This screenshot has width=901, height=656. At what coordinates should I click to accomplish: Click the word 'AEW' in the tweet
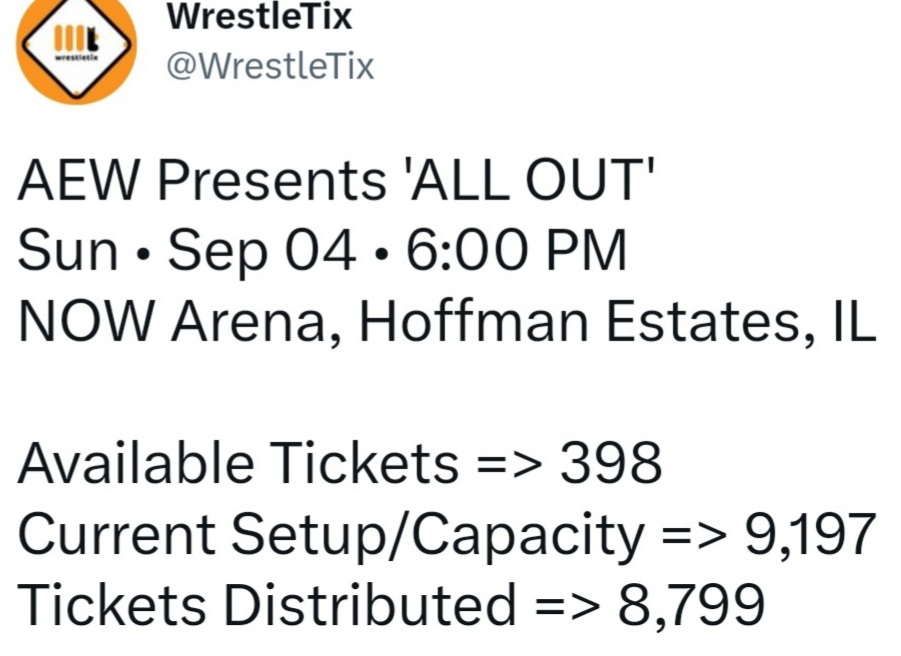tap(78, 179)
